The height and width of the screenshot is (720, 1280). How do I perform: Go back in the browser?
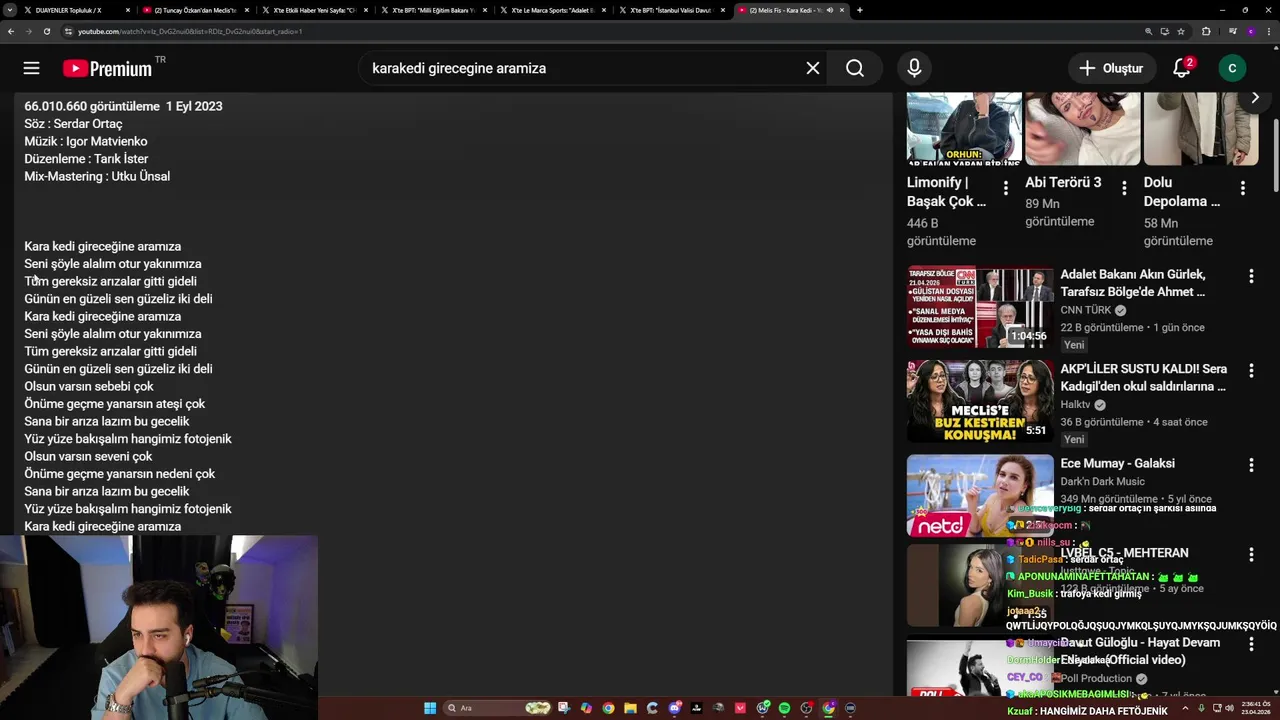click(11, 31)
